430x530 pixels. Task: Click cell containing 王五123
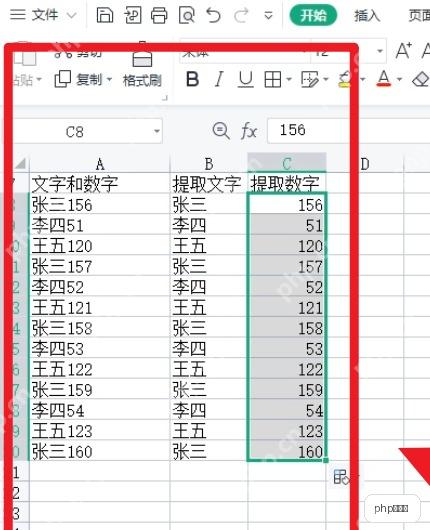[99, 431]
